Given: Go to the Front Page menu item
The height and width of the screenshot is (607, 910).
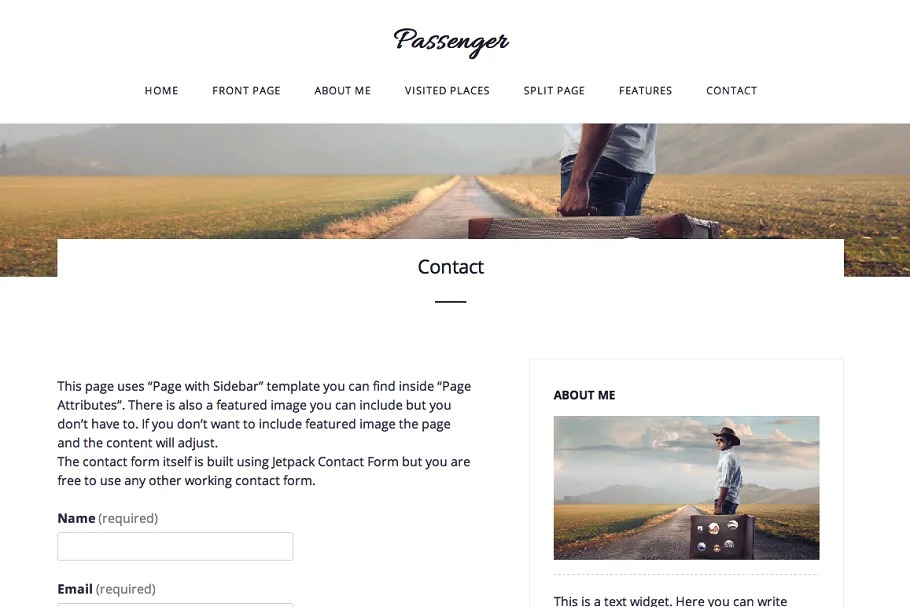Looking at the screenshot, I should tap(246, 91).
